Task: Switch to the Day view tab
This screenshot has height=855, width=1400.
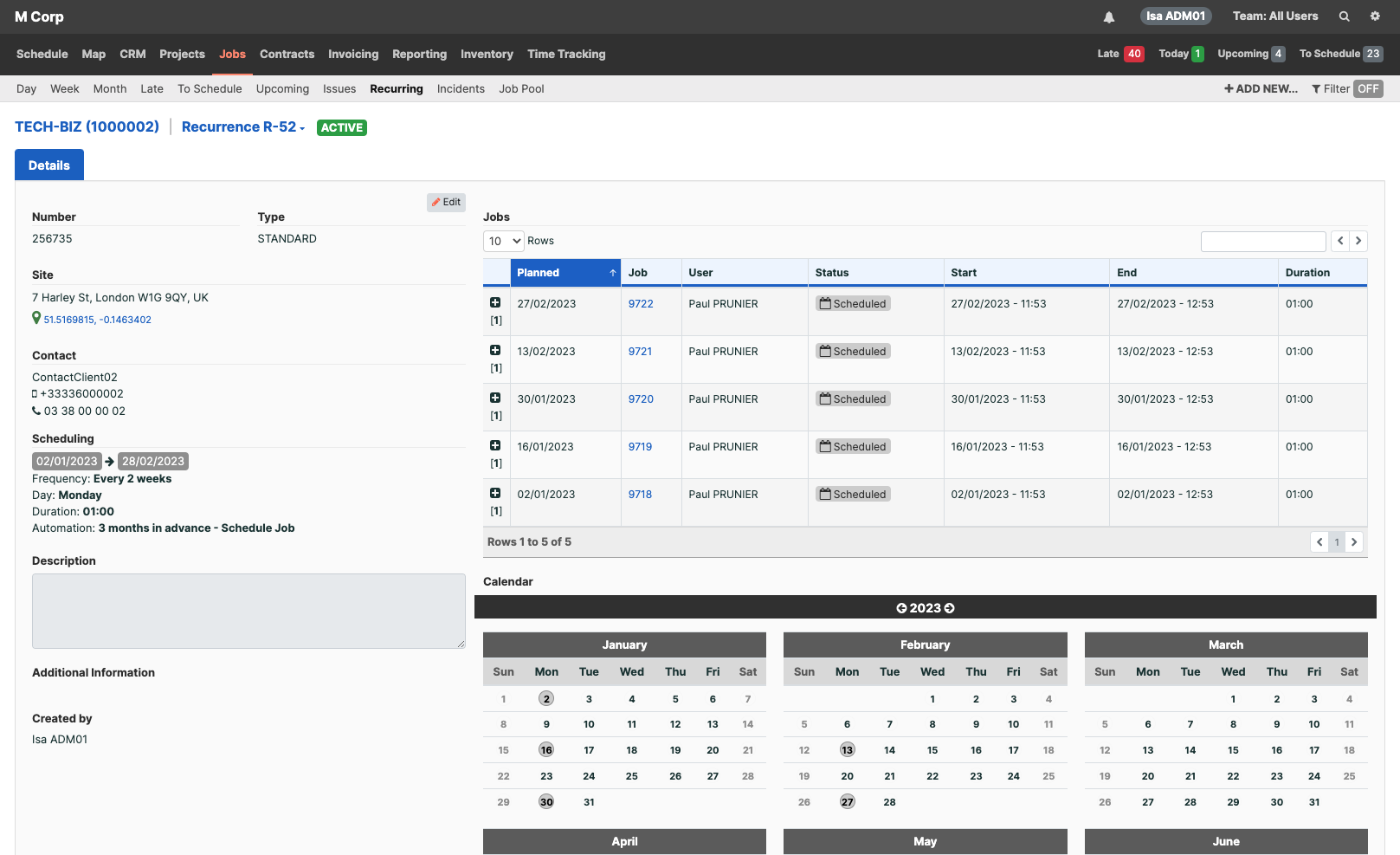Action: pos(26,89)
